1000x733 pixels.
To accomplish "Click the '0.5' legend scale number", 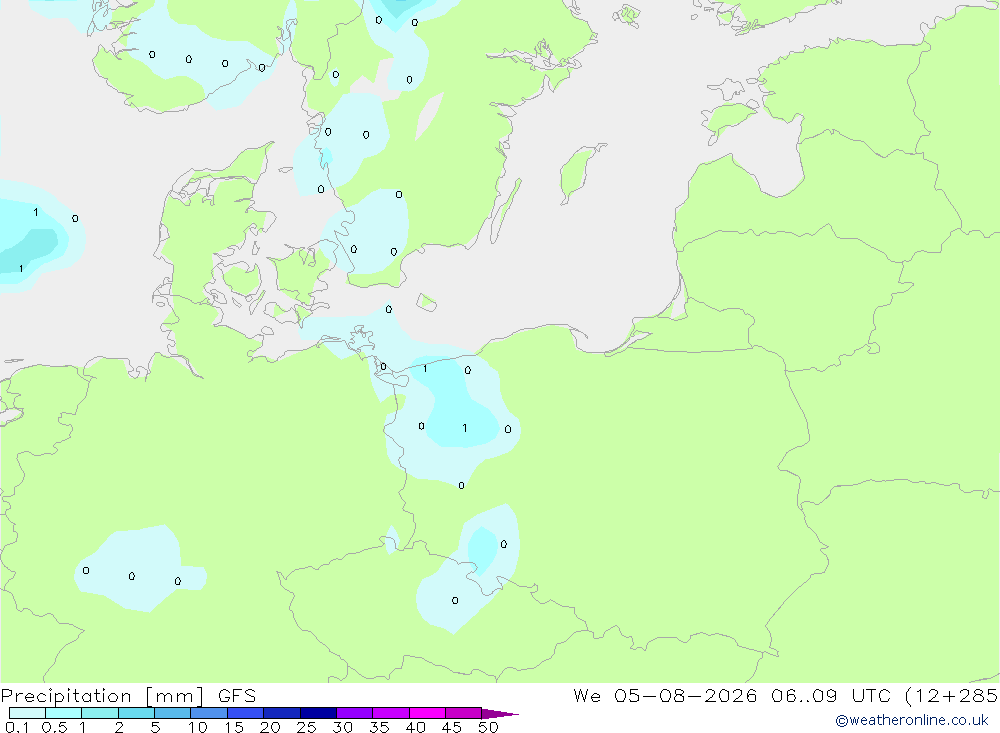I will pos(54,727).
